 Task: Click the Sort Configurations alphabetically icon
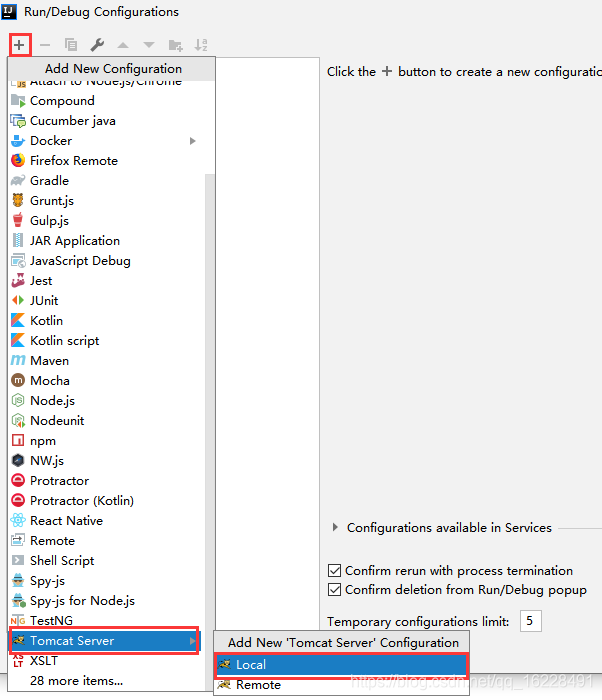coord(201,45)
